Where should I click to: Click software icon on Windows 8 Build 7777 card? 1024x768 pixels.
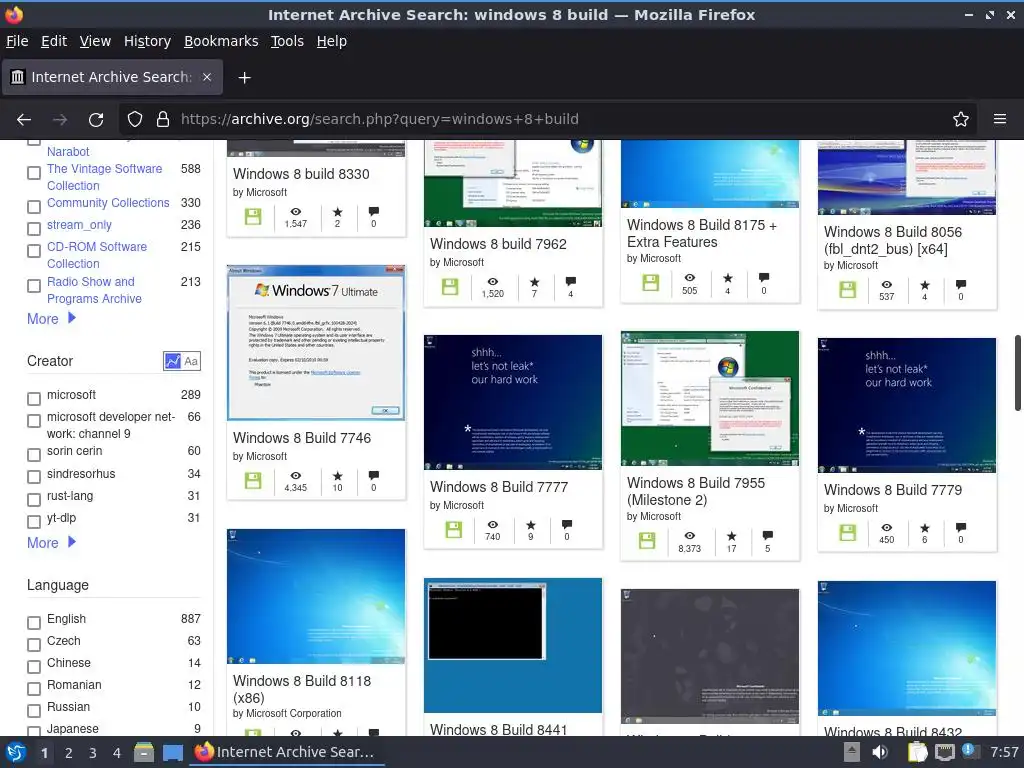coord(453,530)
